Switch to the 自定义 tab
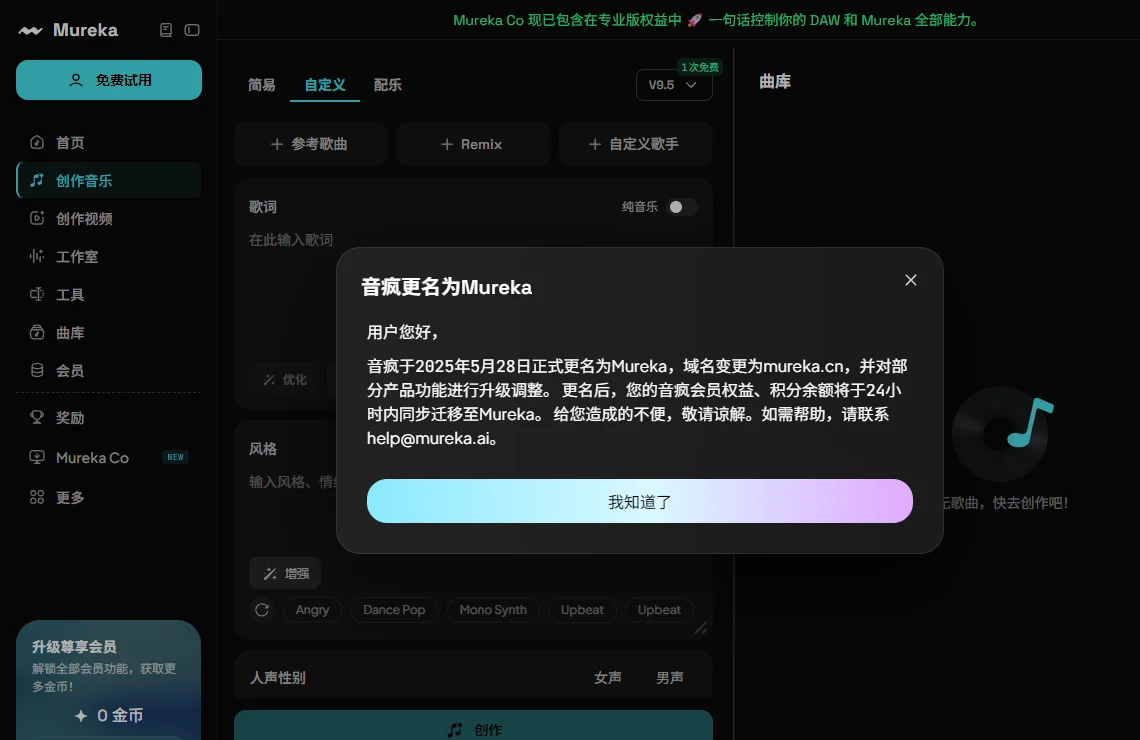 point(325,85)
